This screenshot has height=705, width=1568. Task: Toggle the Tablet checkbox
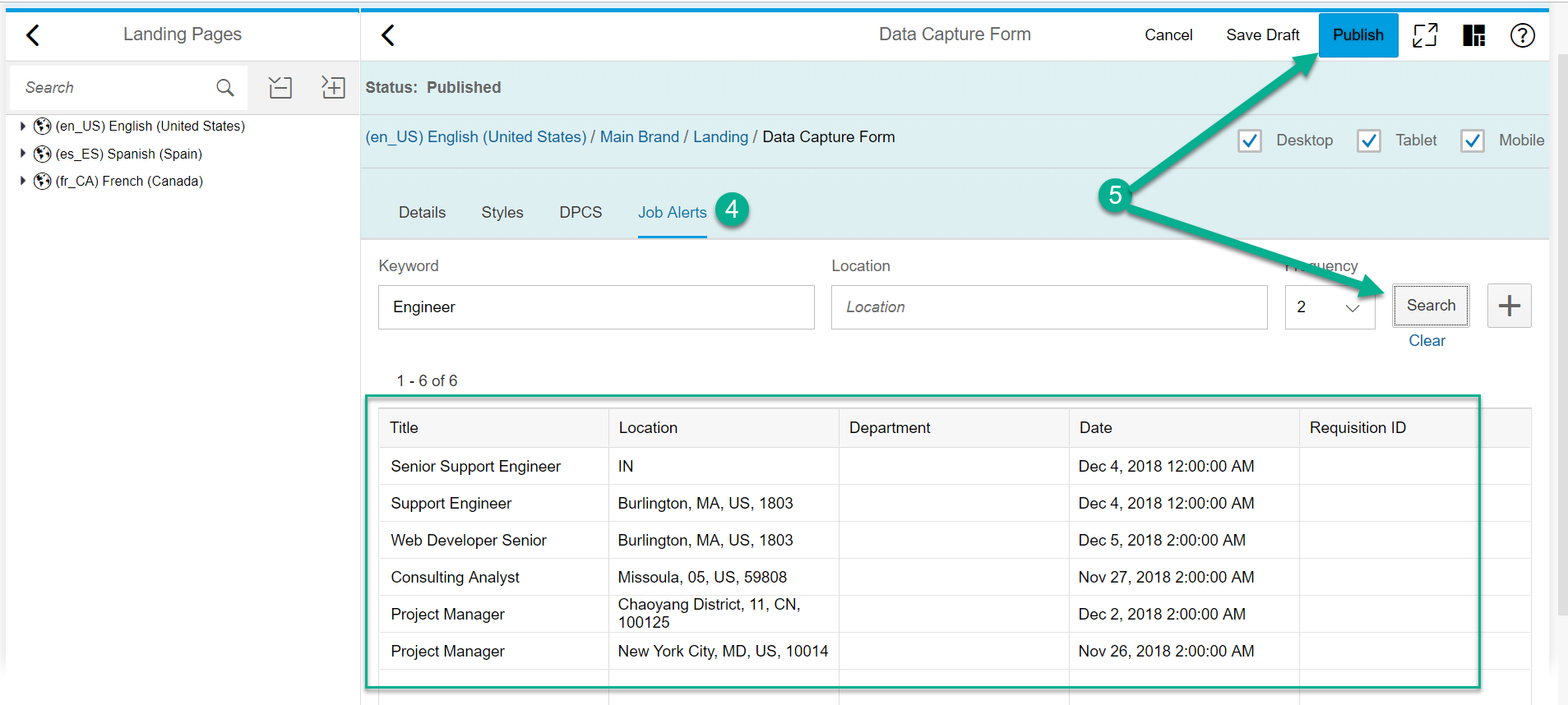(1369, 141)
